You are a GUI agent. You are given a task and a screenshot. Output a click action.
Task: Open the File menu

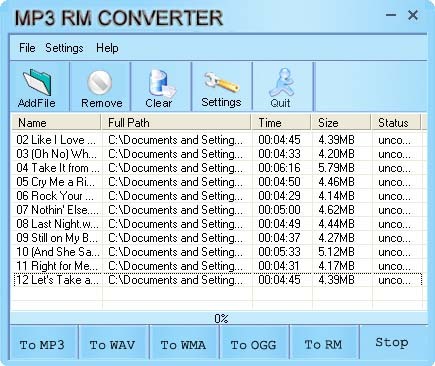click(27, 48)
